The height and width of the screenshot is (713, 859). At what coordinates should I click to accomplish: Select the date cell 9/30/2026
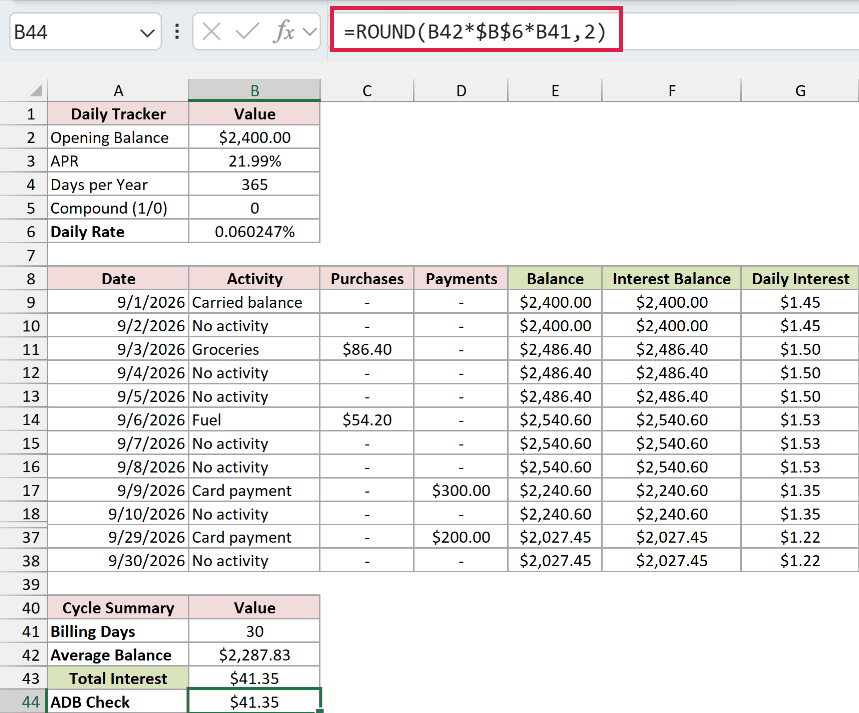pyautogui.click(x=118, y=561)
